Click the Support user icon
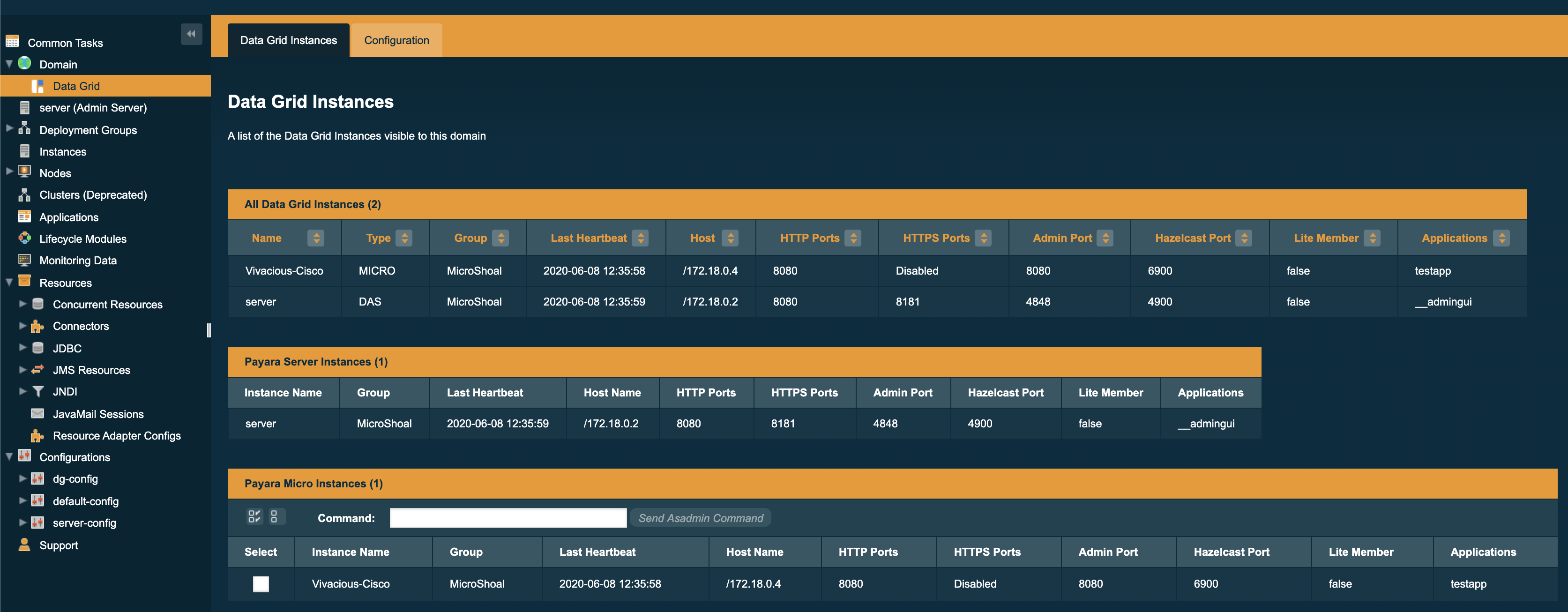The image size is (1568, 612). coord(24,545)
